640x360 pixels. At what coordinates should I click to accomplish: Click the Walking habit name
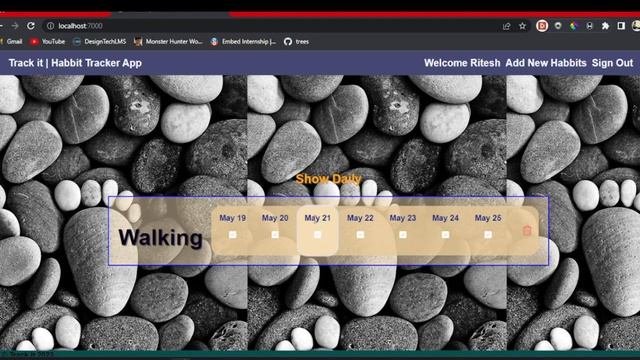coord(160,238)
